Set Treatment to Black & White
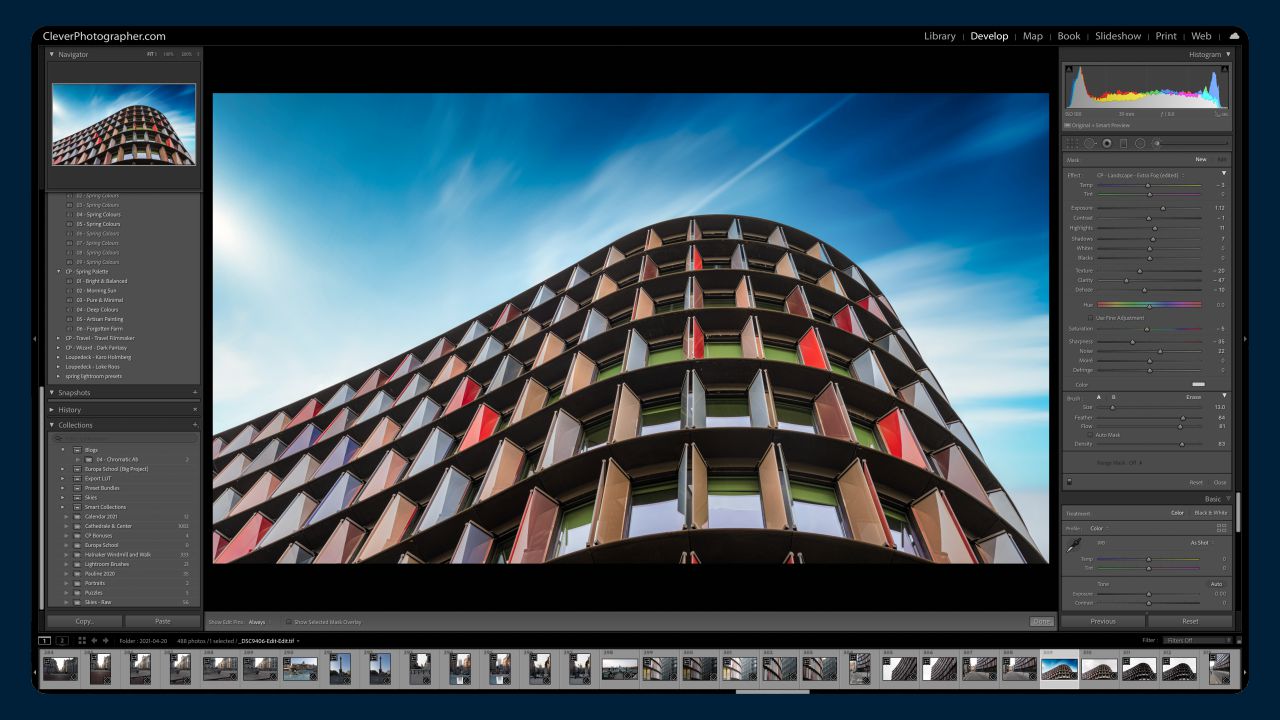This screenshot has width=1280, height=720. 1211,513
